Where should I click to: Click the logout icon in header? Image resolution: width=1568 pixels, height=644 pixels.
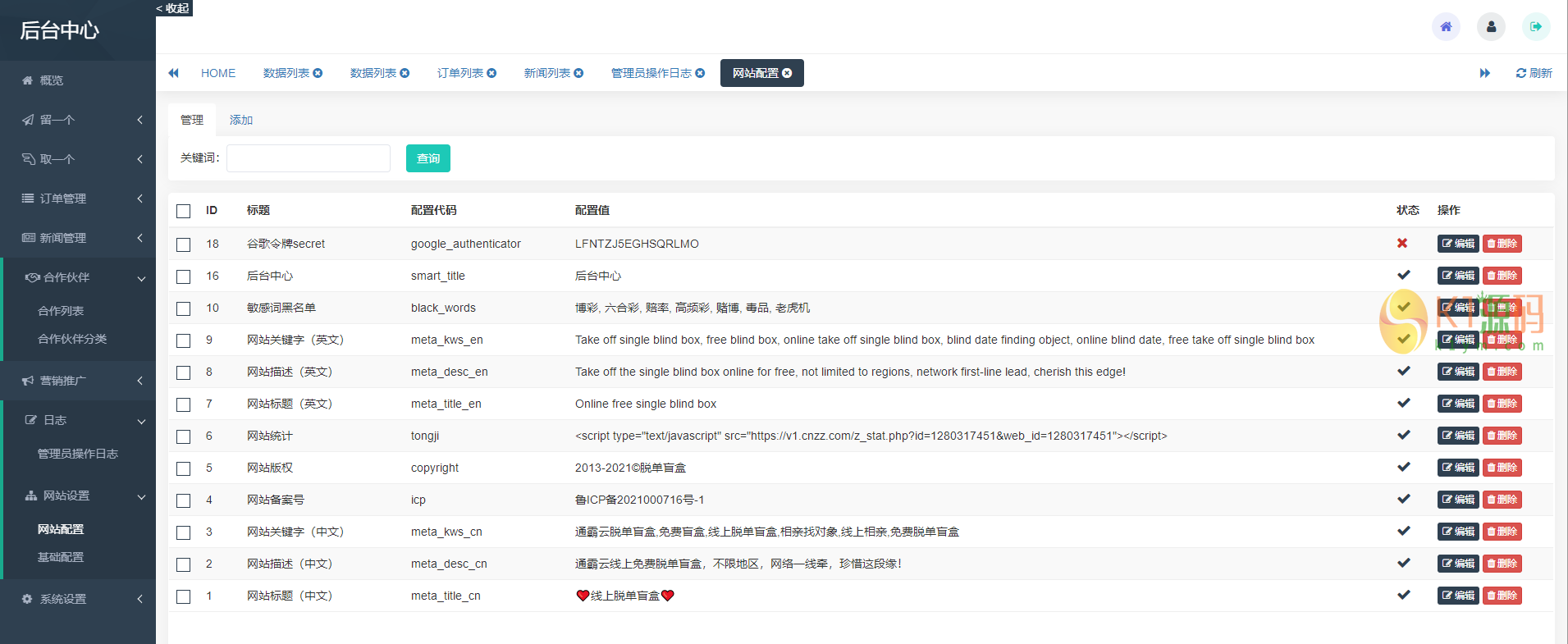point(1536,27)
